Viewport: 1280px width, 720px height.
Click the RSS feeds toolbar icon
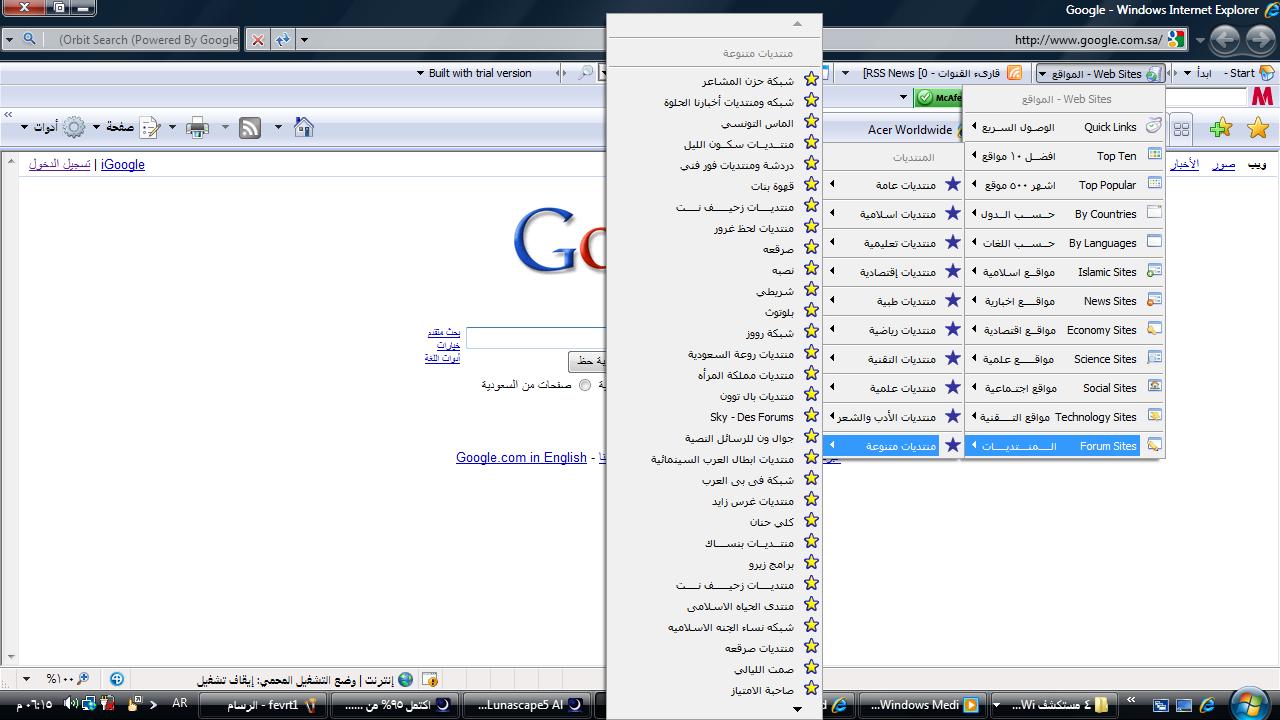(250, 127)
